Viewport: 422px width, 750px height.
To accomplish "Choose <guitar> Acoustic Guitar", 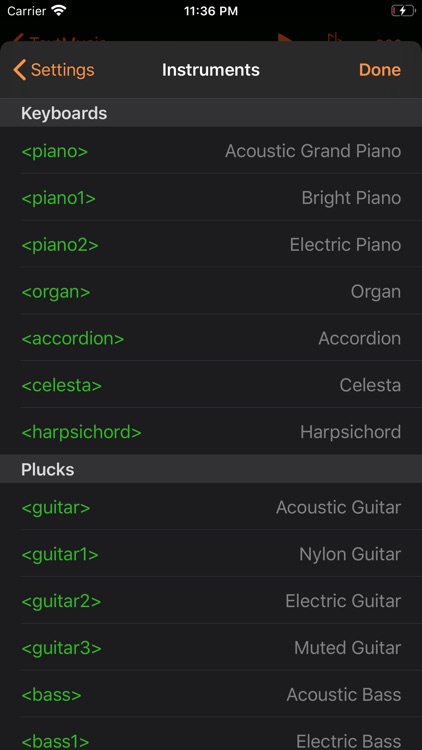I will [211, 507].
